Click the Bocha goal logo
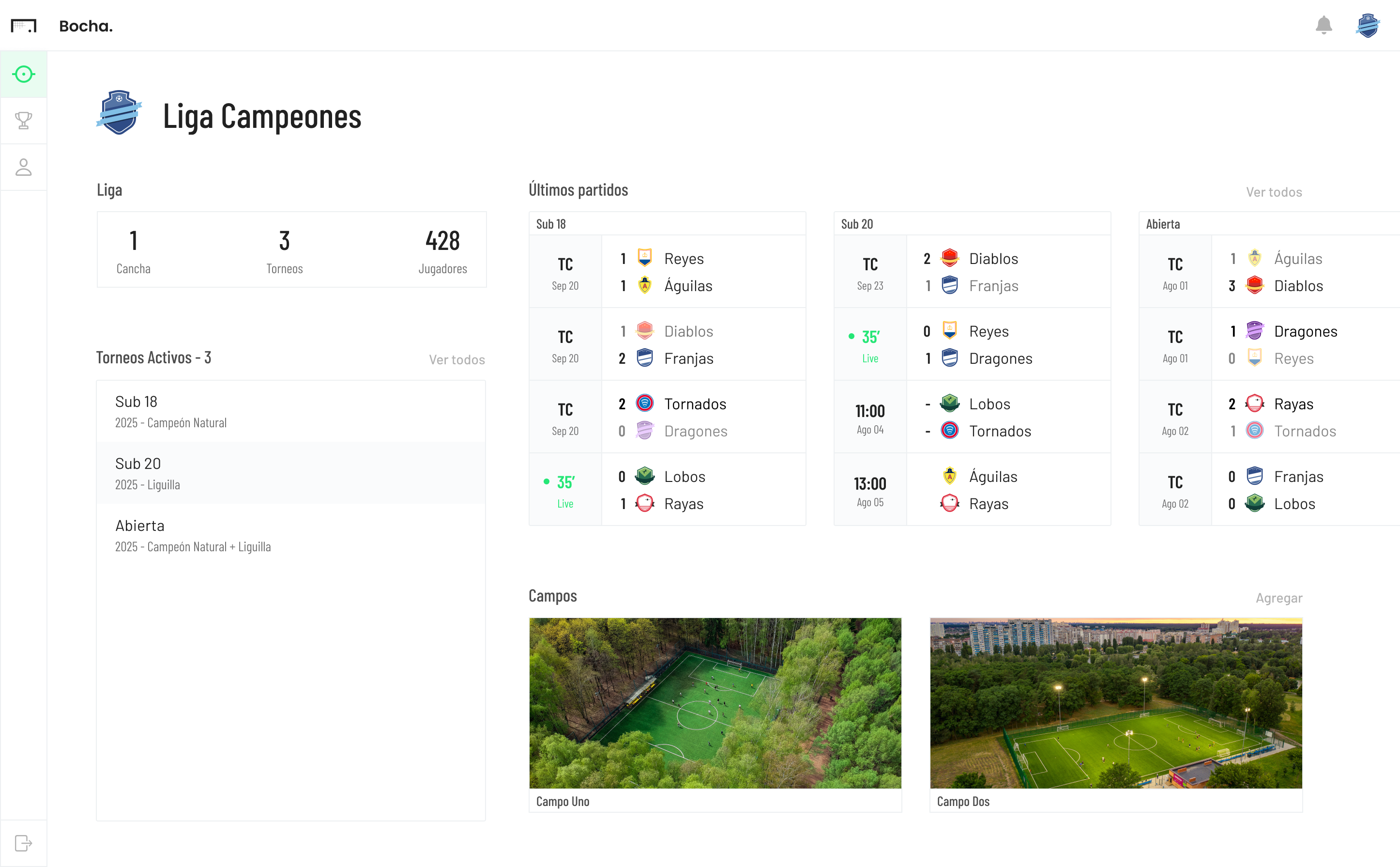The height and width of the screenshot is (867, 1400). (x=25, y=25)
